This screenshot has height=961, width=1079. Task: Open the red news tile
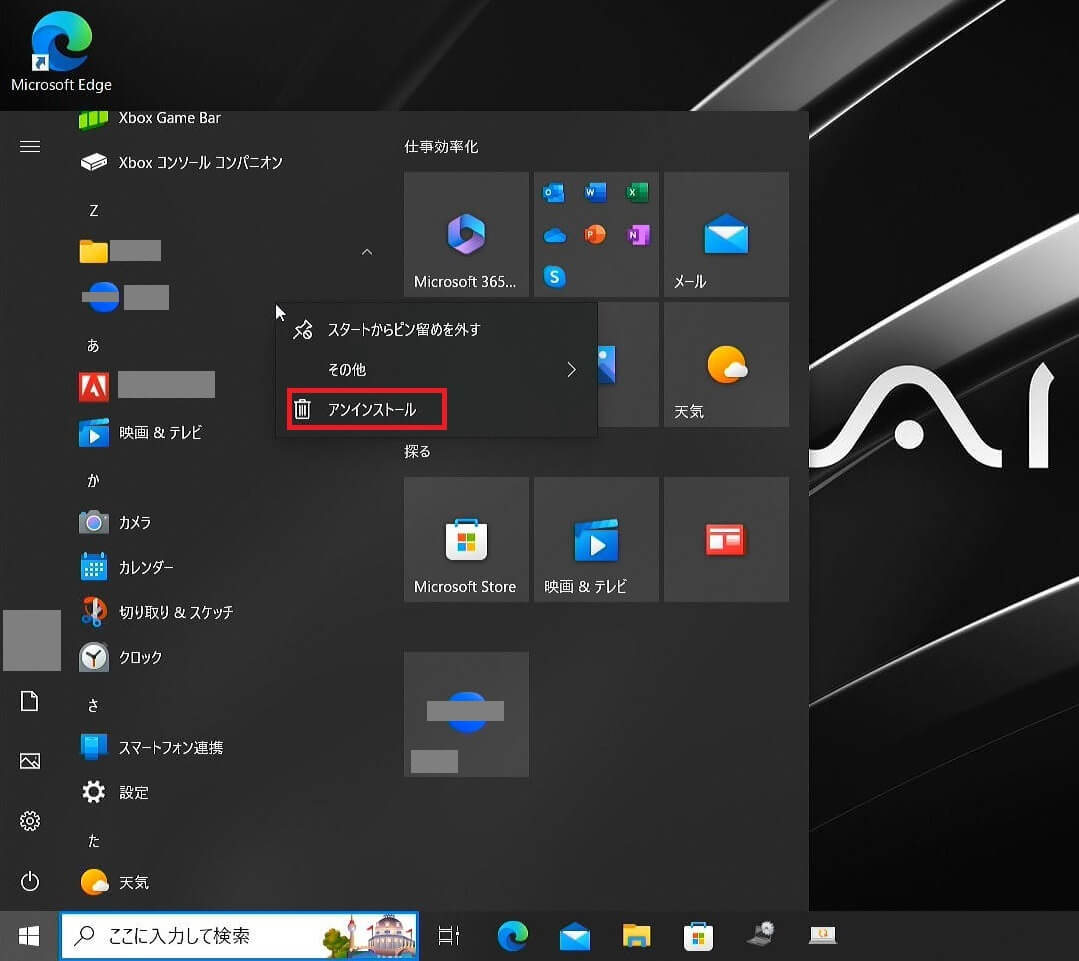pos(726,539)
